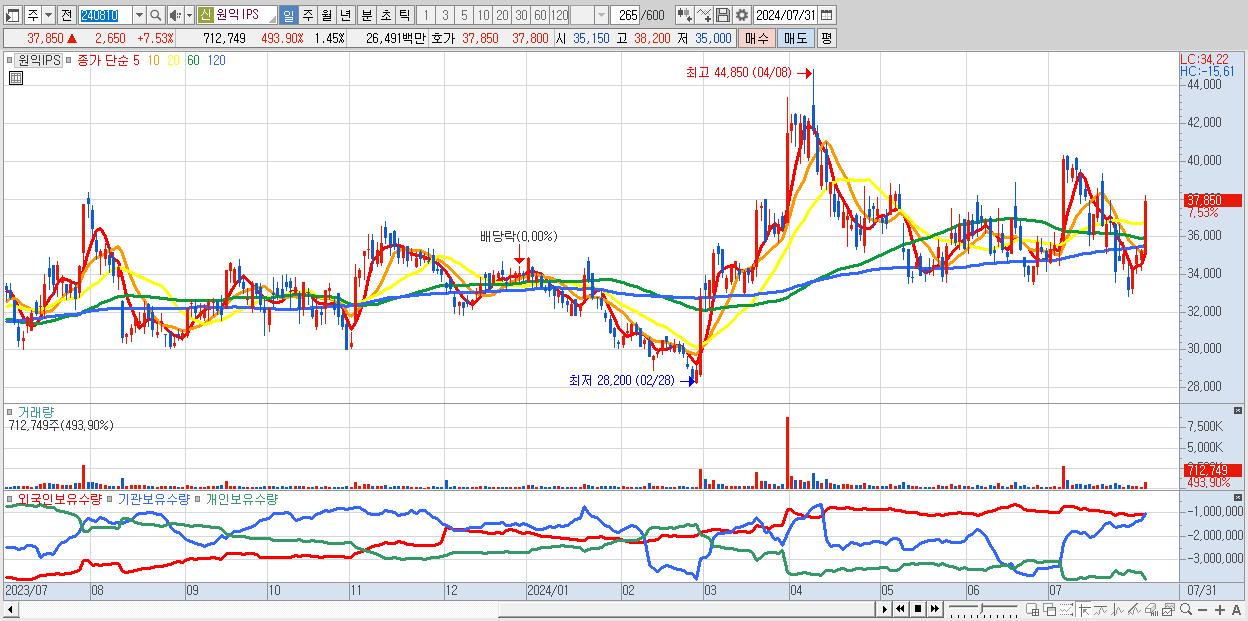Image resolution: width=1248 pixels, height=621 pixels.
Task: Adjust the bottom zoom slider handle
Action: point(981,609)
